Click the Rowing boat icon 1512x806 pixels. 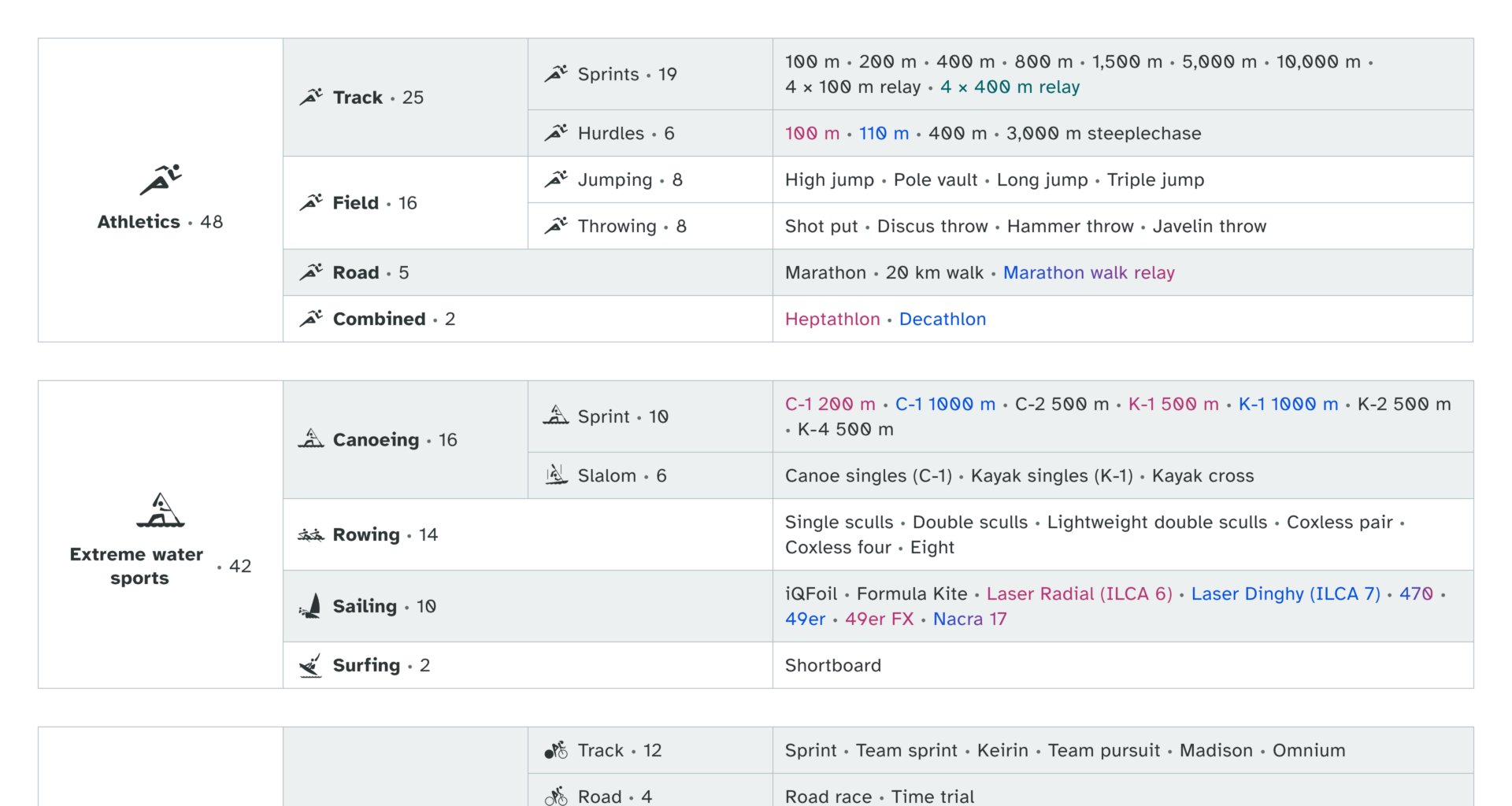pyautogui.click(x=311, y=535)
